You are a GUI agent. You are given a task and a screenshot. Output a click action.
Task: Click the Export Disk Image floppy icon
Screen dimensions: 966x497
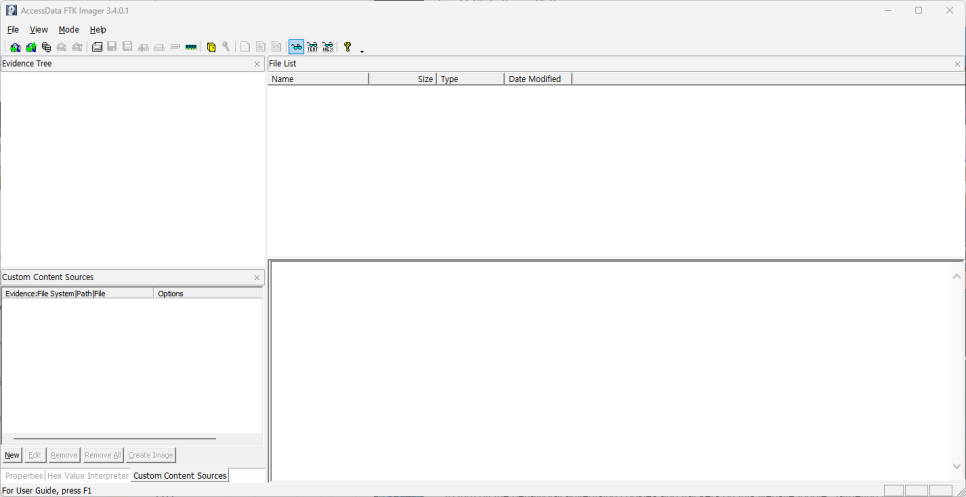point(112,47)
